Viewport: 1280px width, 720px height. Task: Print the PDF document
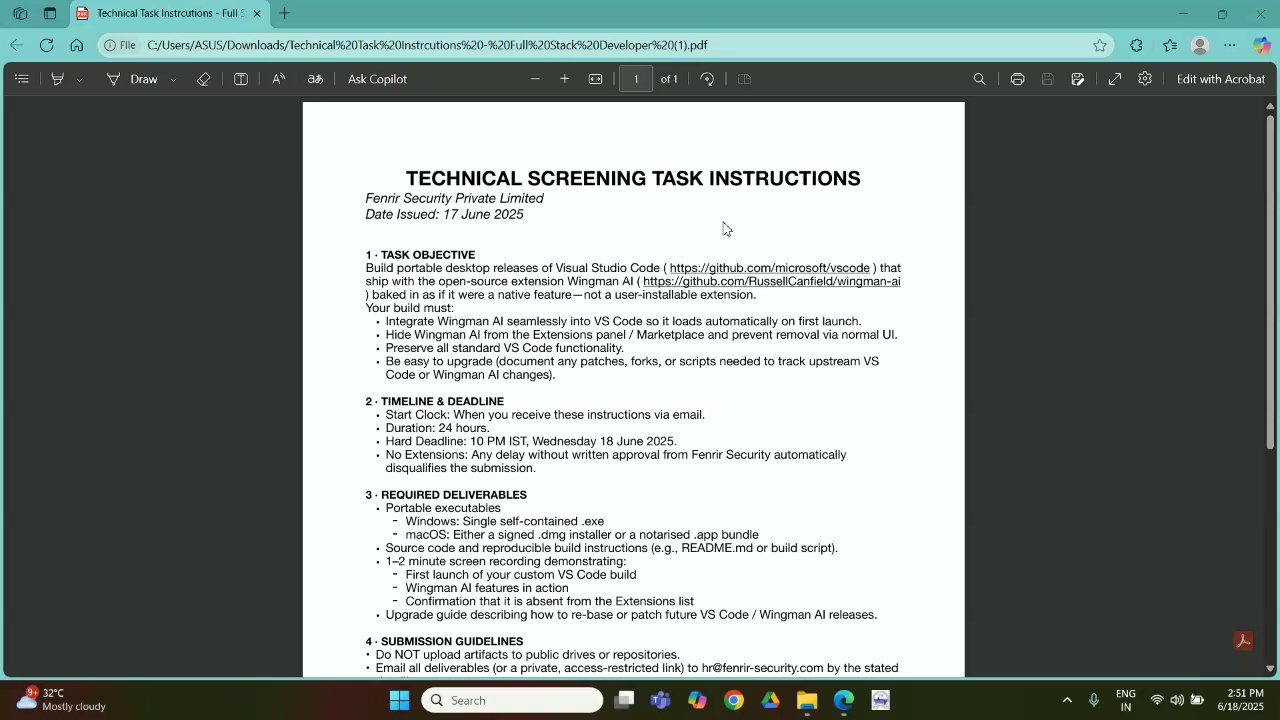point(1017,79)
